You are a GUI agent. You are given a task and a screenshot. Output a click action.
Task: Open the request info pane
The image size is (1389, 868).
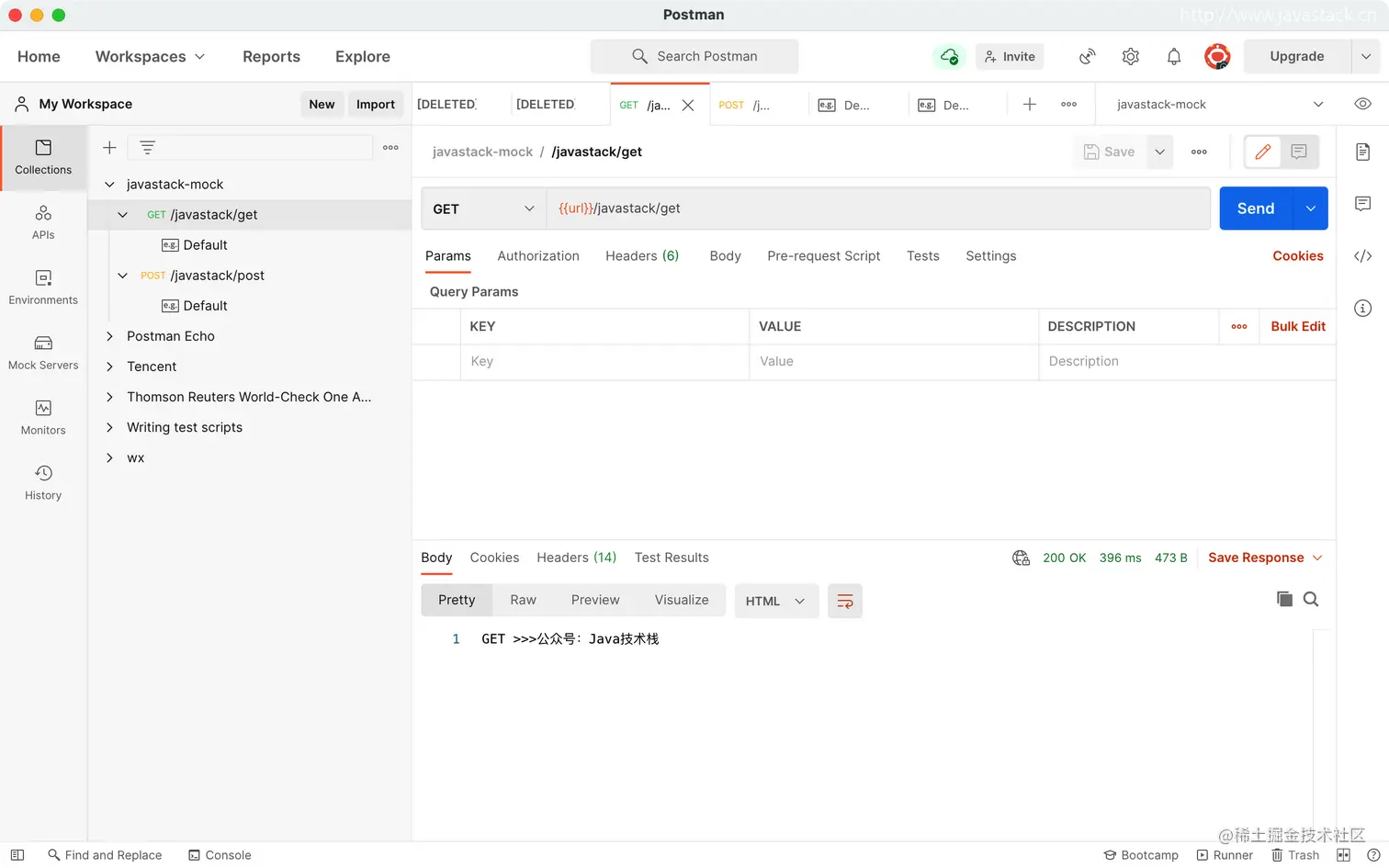(x=1363, y=309)
